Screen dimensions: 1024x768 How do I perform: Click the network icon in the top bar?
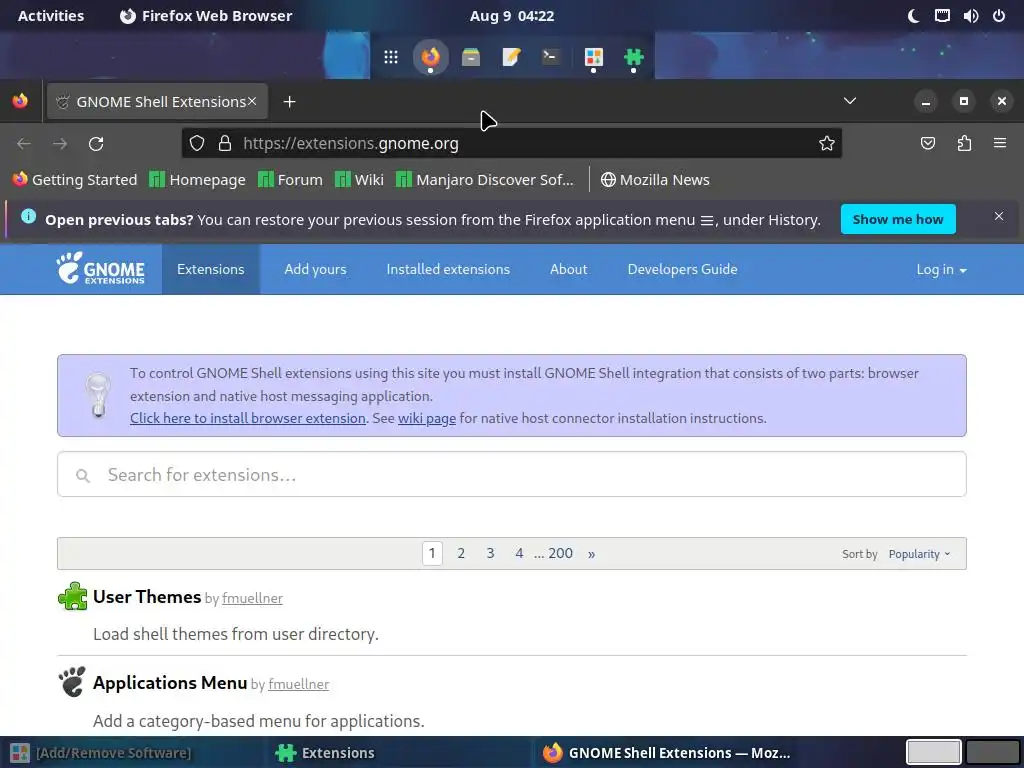point(942,16)
